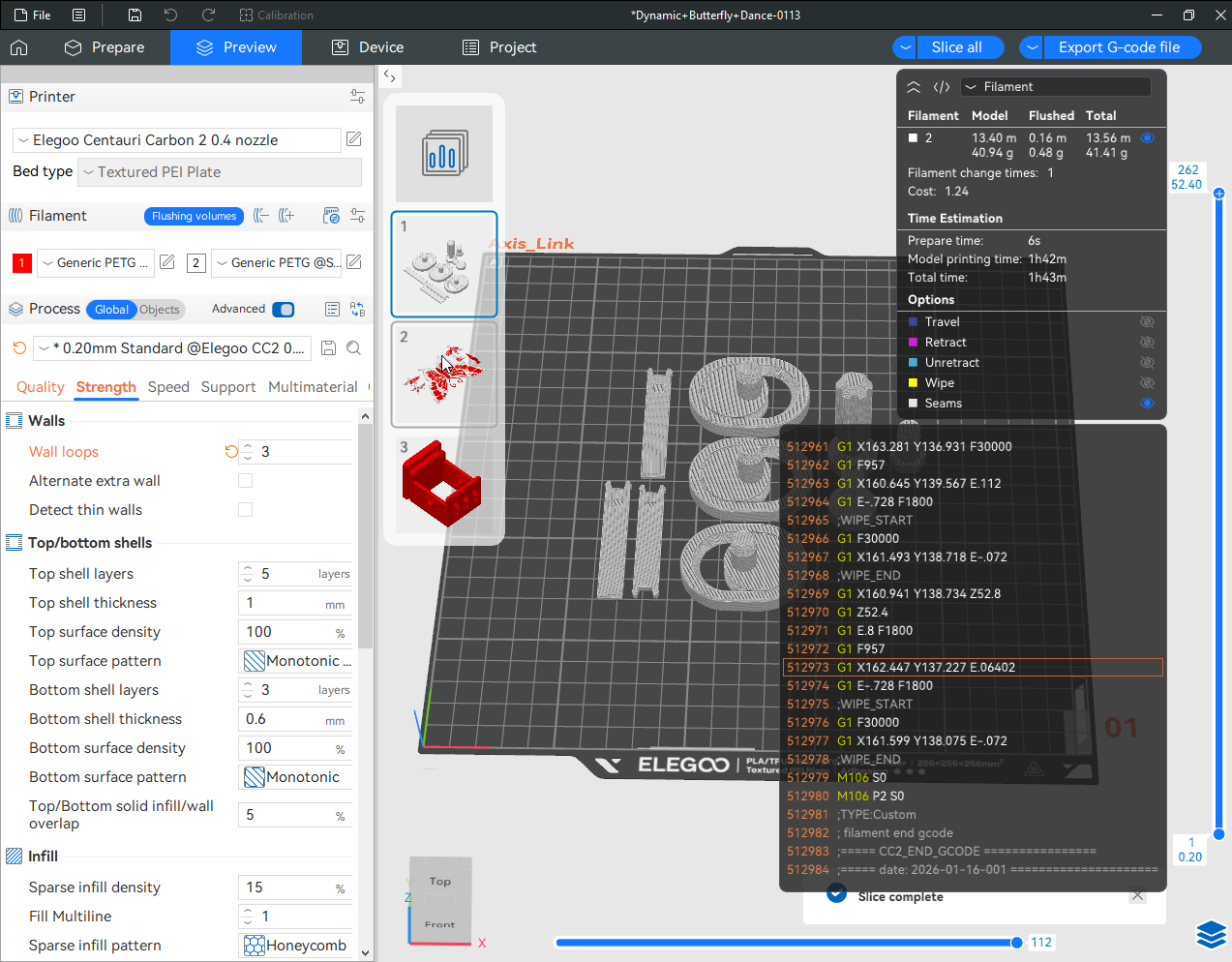Click the Slice all button
This screenshot has width=1232, height=962.
click(955, 47)
